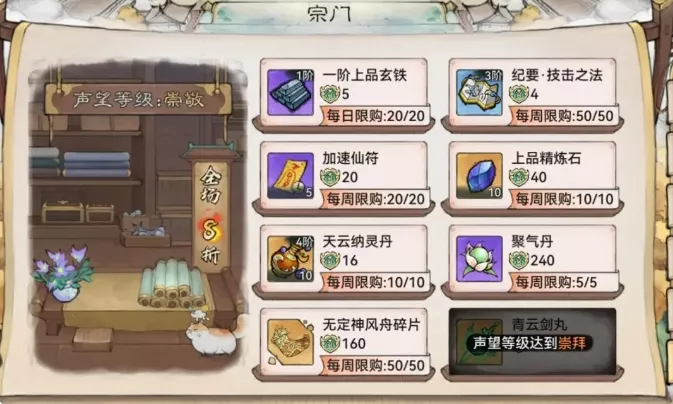This screenshot has width=673, height=404.
Task: Click the 每日限购:20/20 limit label
Action: pos(376,116)
